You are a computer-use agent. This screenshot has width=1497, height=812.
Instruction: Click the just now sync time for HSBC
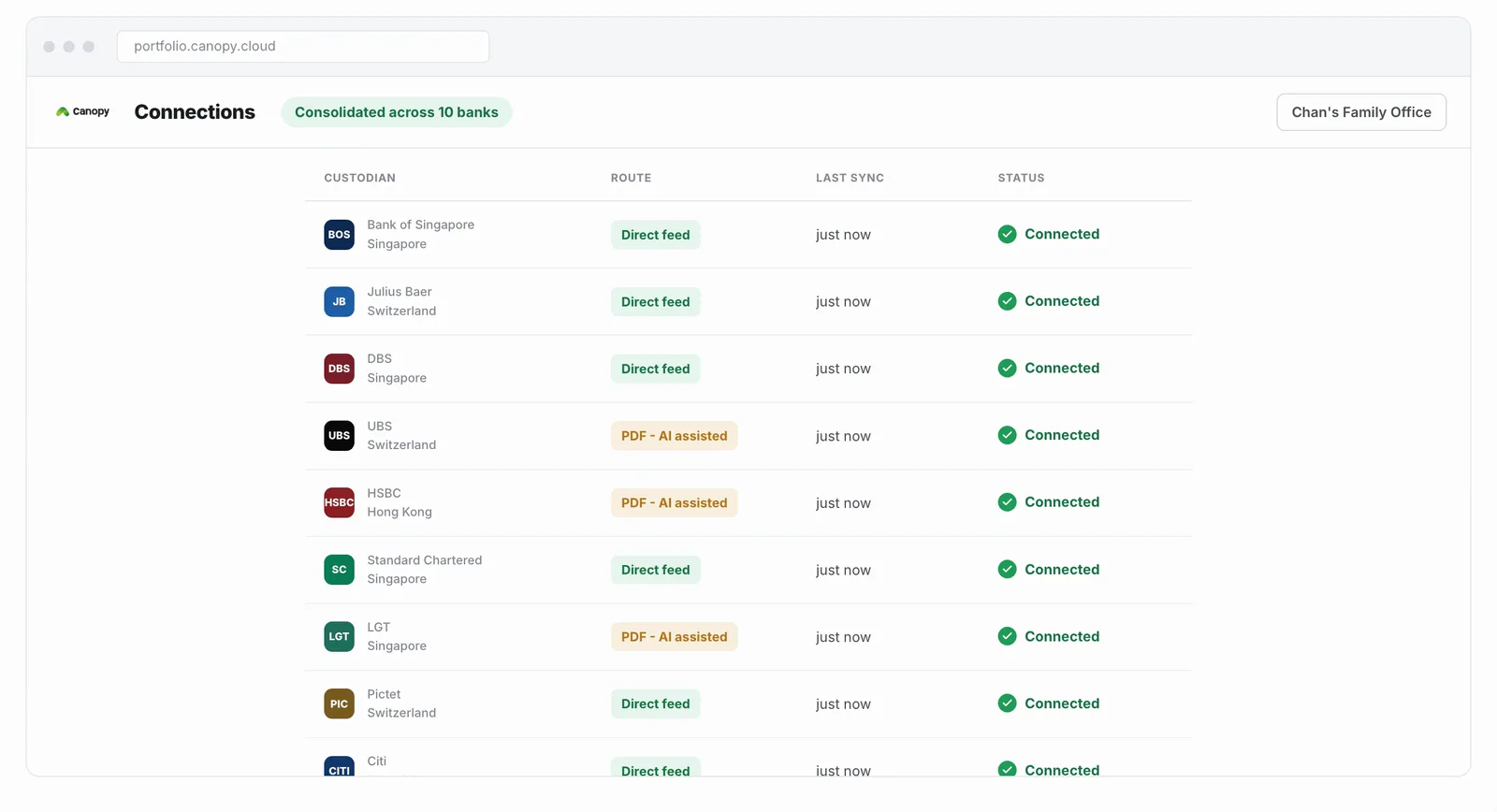click(x=843, y=503)
